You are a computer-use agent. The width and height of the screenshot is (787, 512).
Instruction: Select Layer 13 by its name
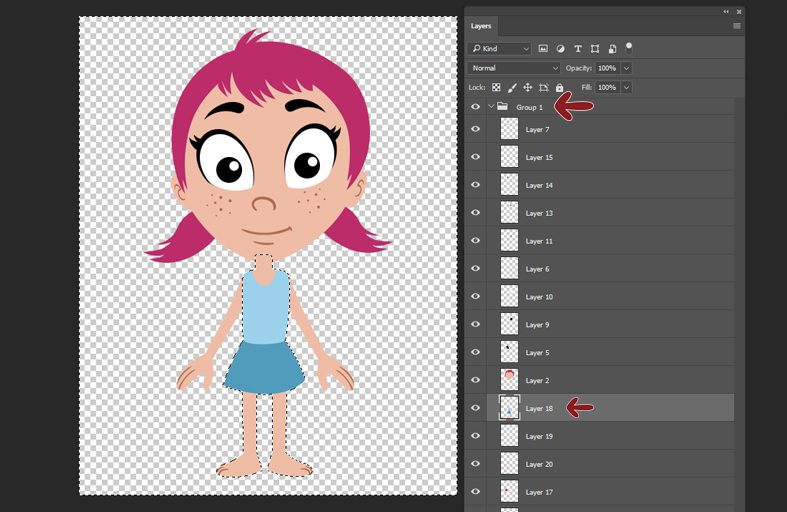pyautogui.click(x=539, y=213)
